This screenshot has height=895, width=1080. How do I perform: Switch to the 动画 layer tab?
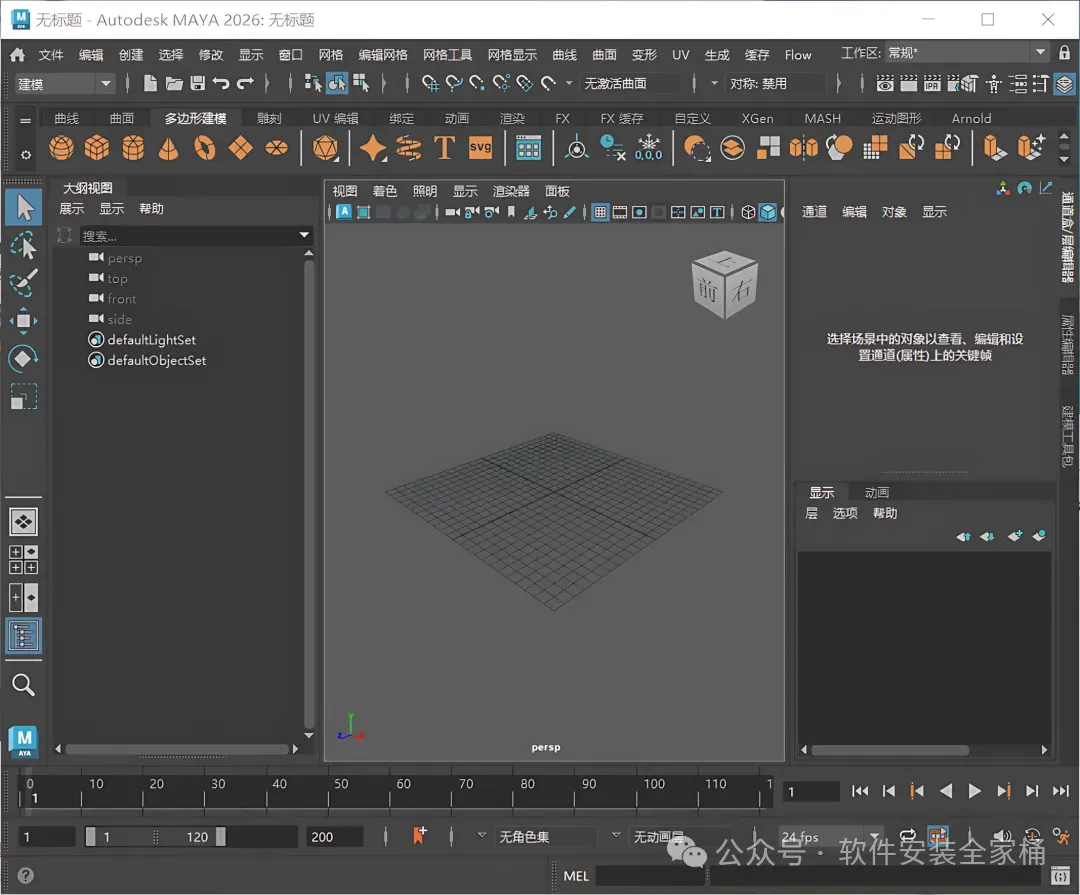point(876,492)
